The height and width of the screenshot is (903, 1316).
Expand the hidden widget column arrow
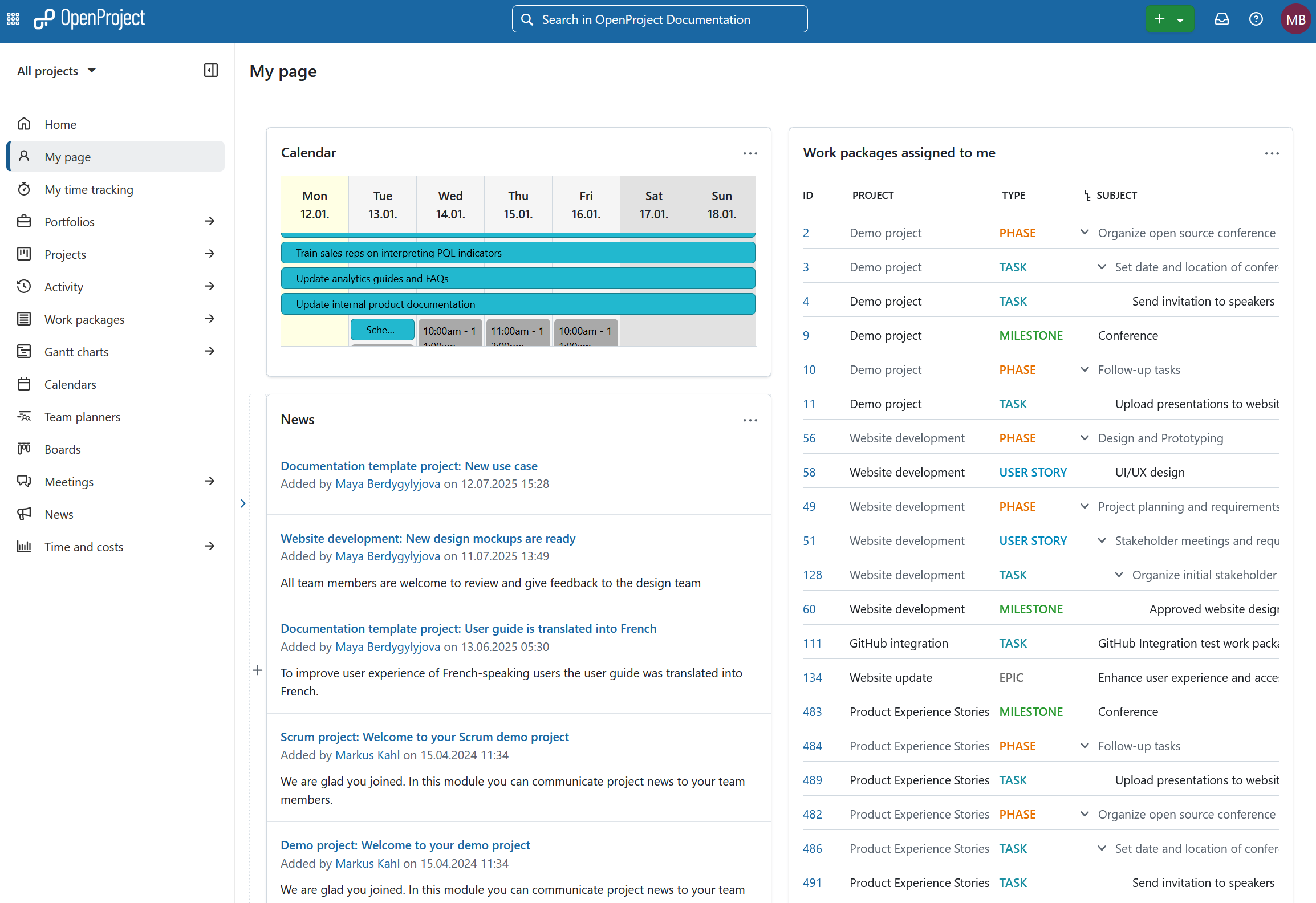[x=243, y=503]
